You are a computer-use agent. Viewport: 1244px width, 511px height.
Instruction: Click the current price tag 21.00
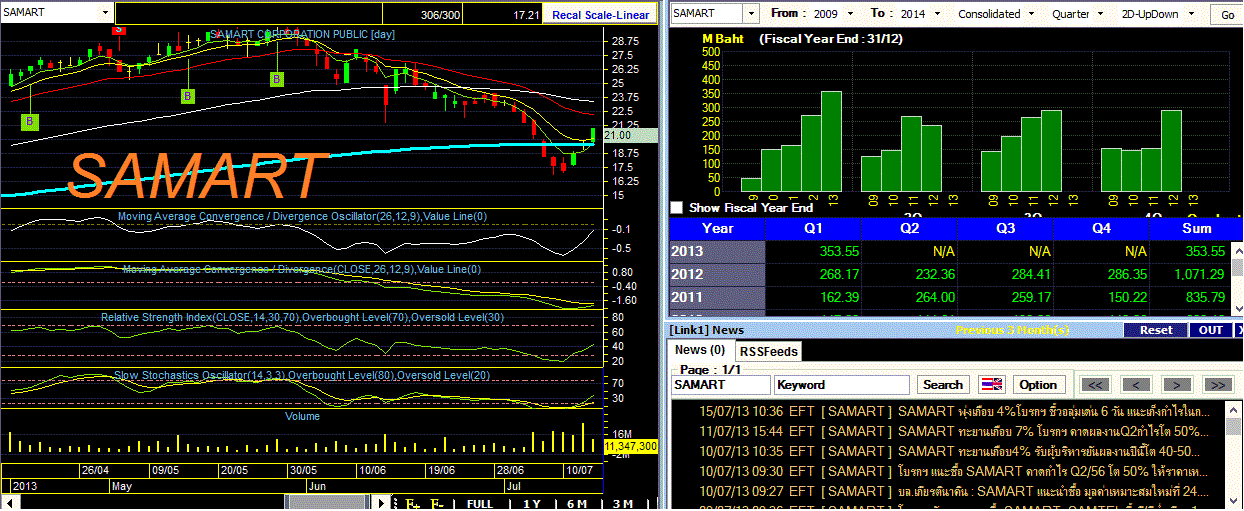click(x=630, y=135)
